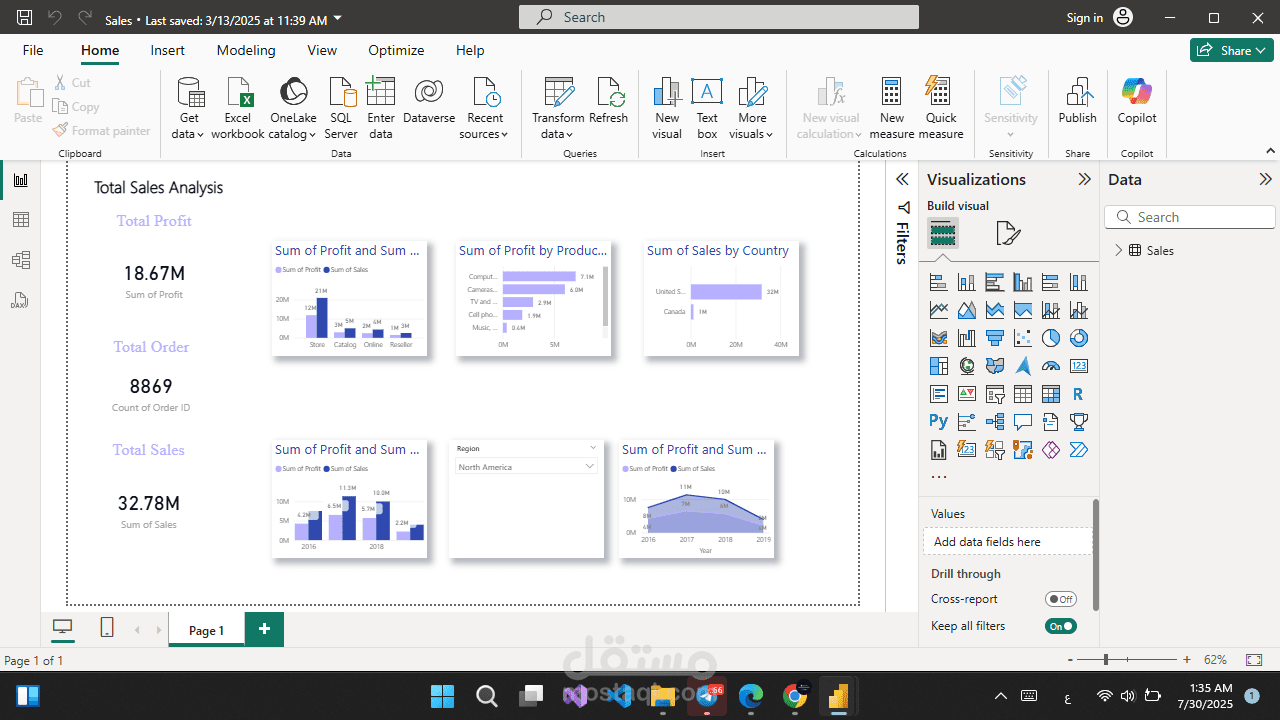Open Model view in left sidebar
Image resolution: width=1280 pixels, height=720 pixels.
(20, 260)
